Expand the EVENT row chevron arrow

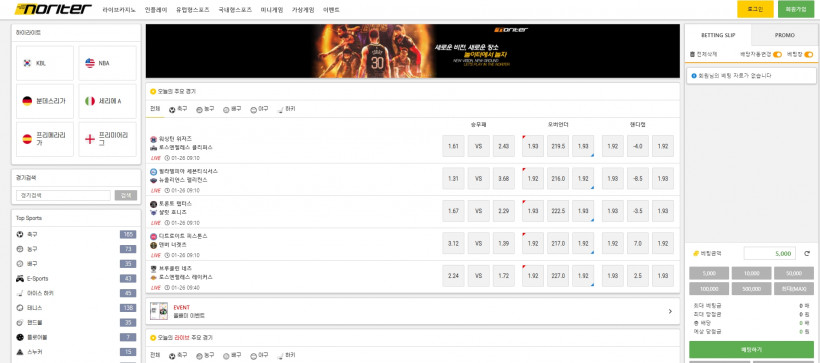[x=670, y=311]
